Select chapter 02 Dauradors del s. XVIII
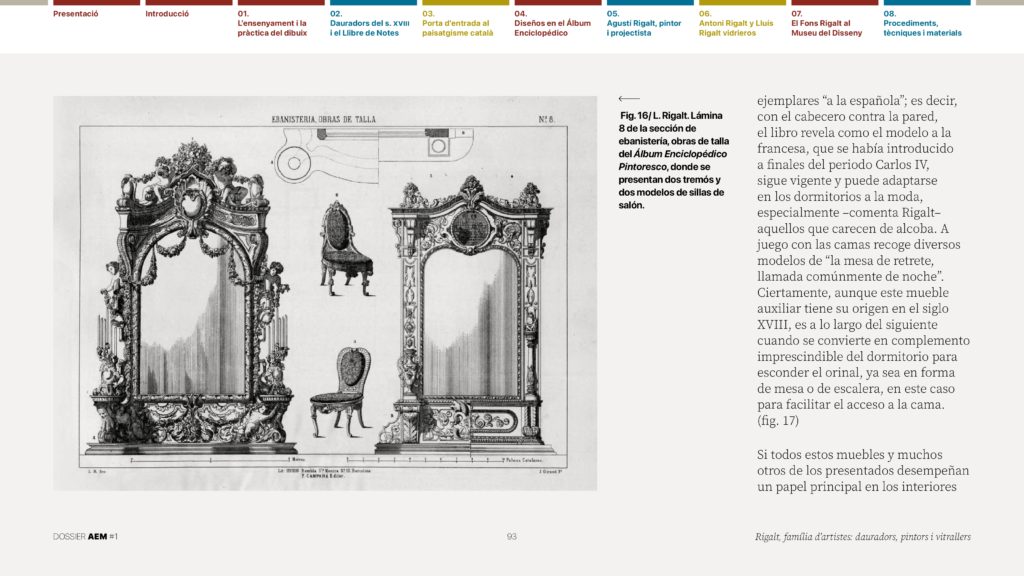This screenshot has width=1024, height=576. (x=364, y=23)
